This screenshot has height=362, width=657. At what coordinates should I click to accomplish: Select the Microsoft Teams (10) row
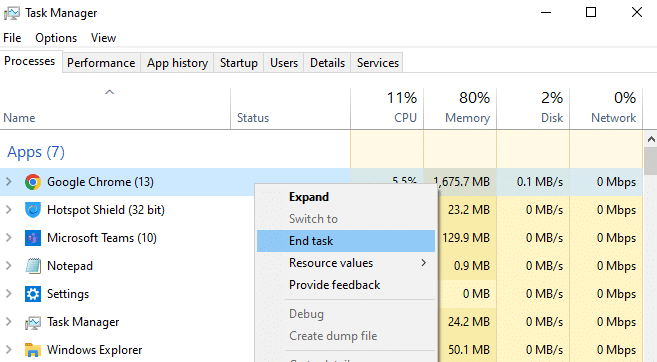[102, 238]
